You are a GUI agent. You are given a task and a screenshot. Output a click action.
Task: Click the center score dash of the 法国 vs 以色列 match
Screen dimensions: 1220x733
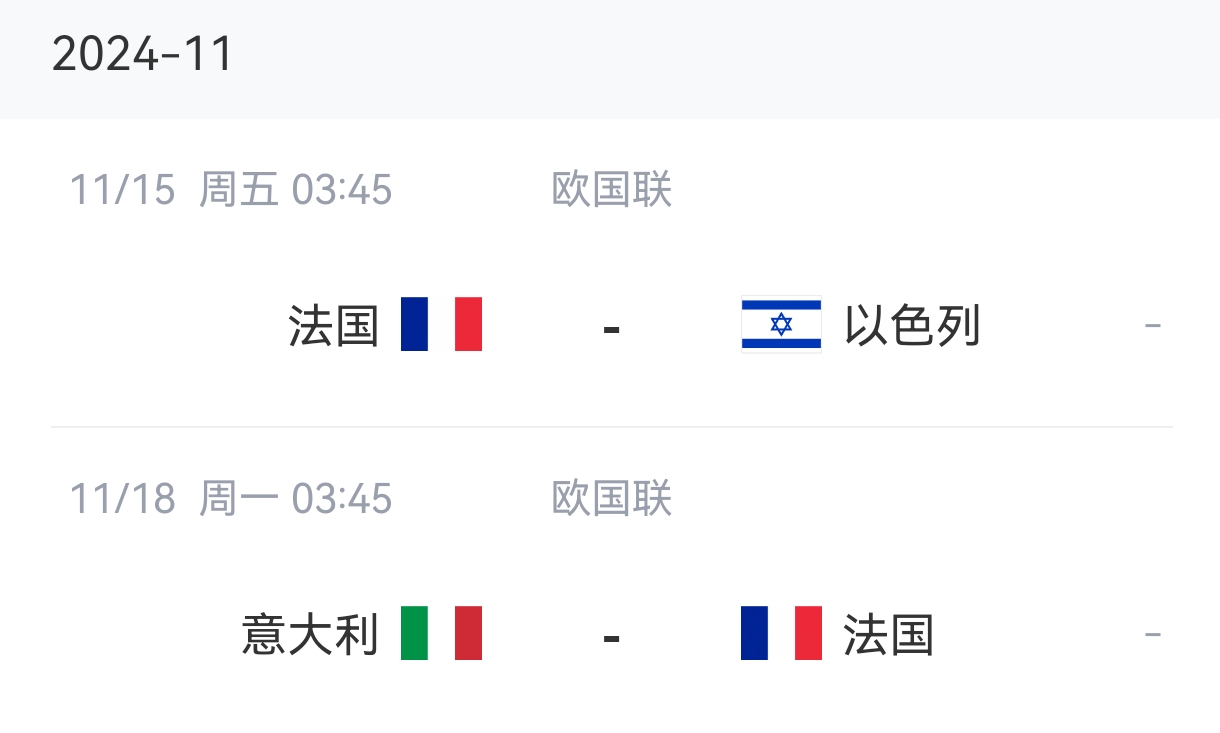click(612, 328)
